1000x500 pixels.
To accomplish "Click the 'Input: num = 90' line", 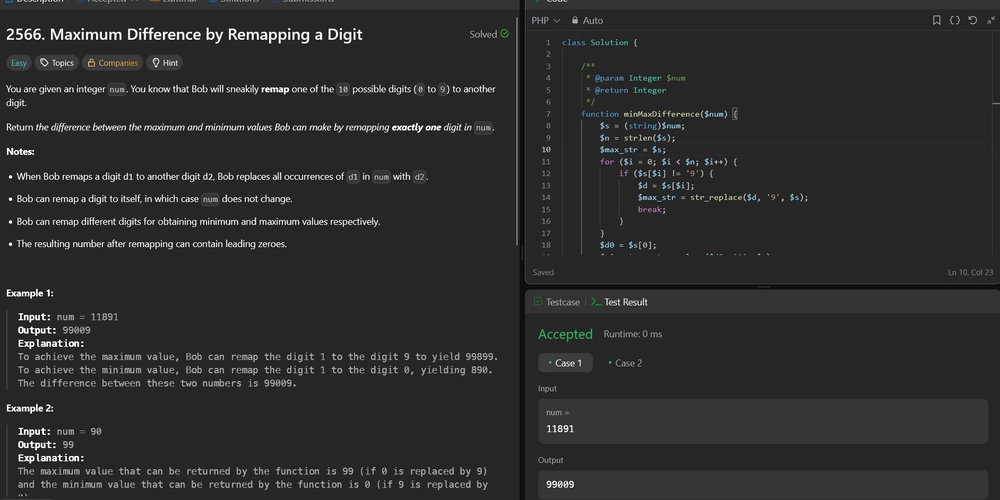I will (x=60, y=432).
